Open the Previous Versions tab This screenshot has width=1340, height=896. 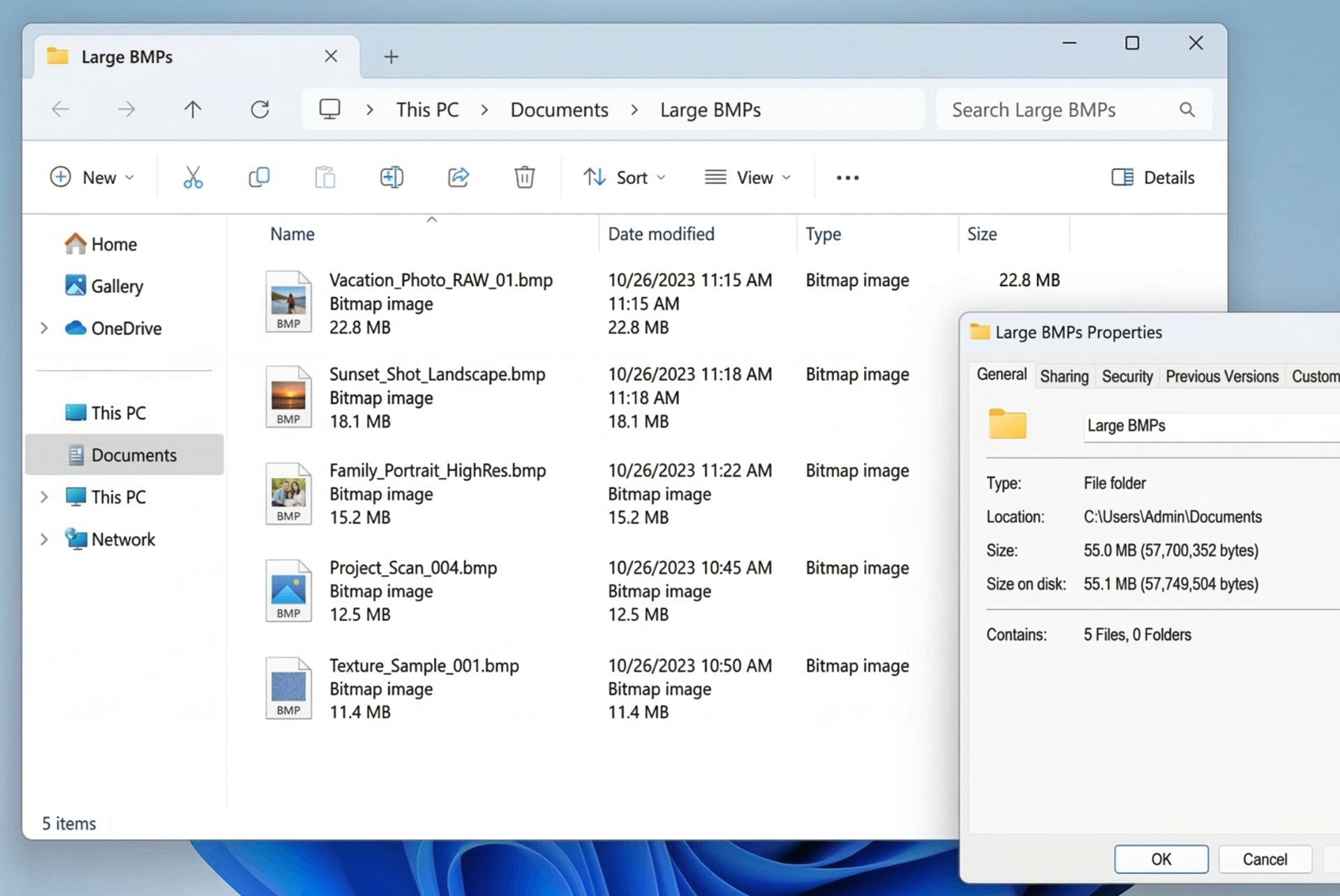click(1221, 375)
